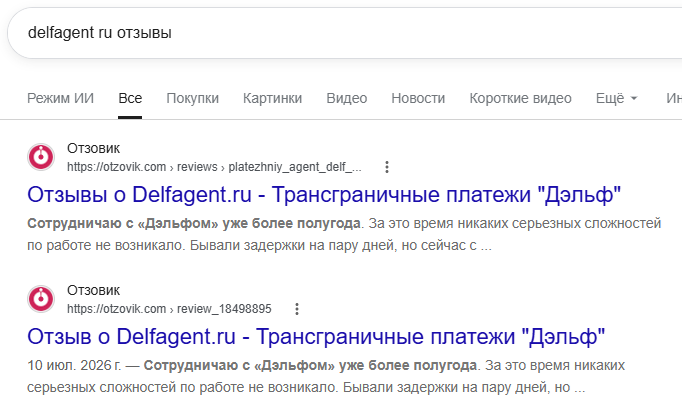Viewport: 682px width, 405px height.
Task: Open 'Отзыв о Delfagent.ru' result link
Action: [316, 336]
